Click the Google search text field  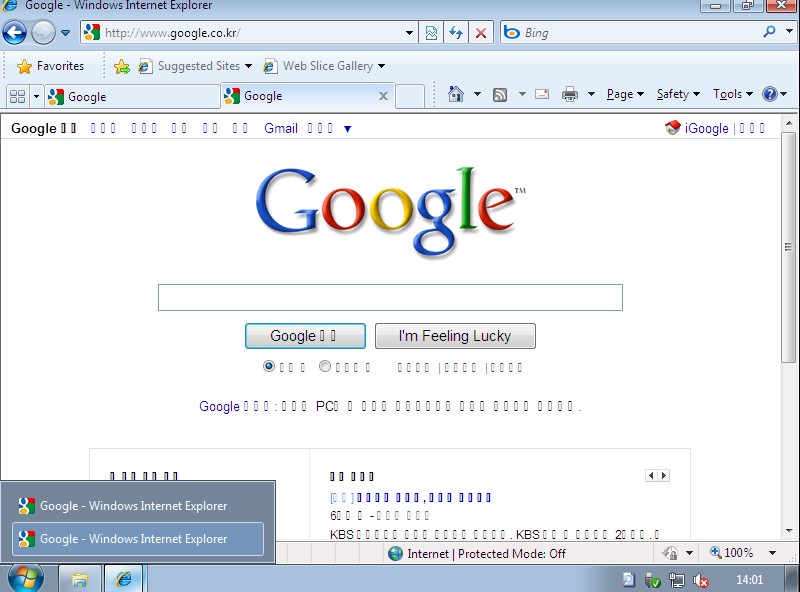(x=390, y=298)
